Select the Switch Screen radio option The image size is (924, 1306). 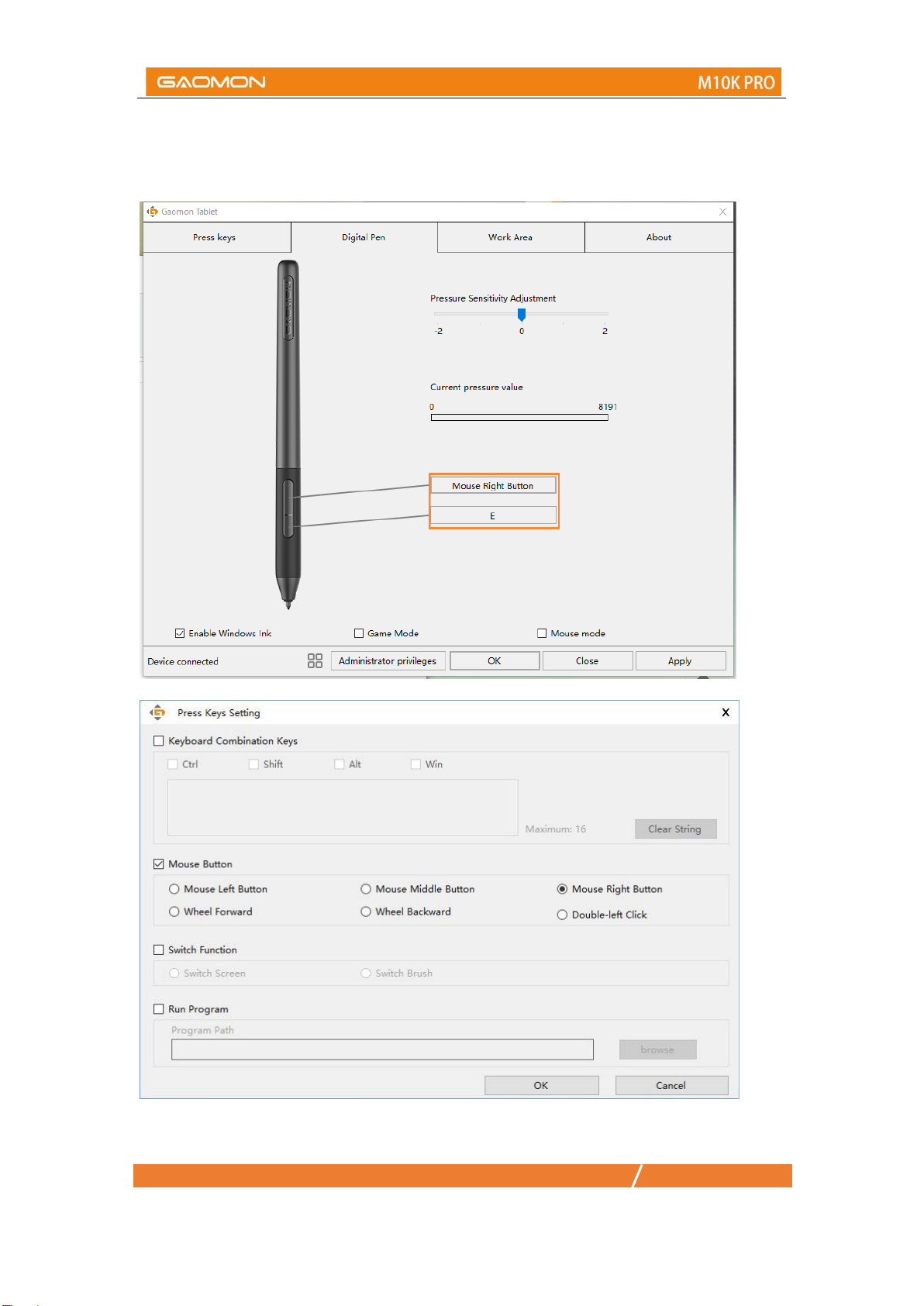click(174, 973)
